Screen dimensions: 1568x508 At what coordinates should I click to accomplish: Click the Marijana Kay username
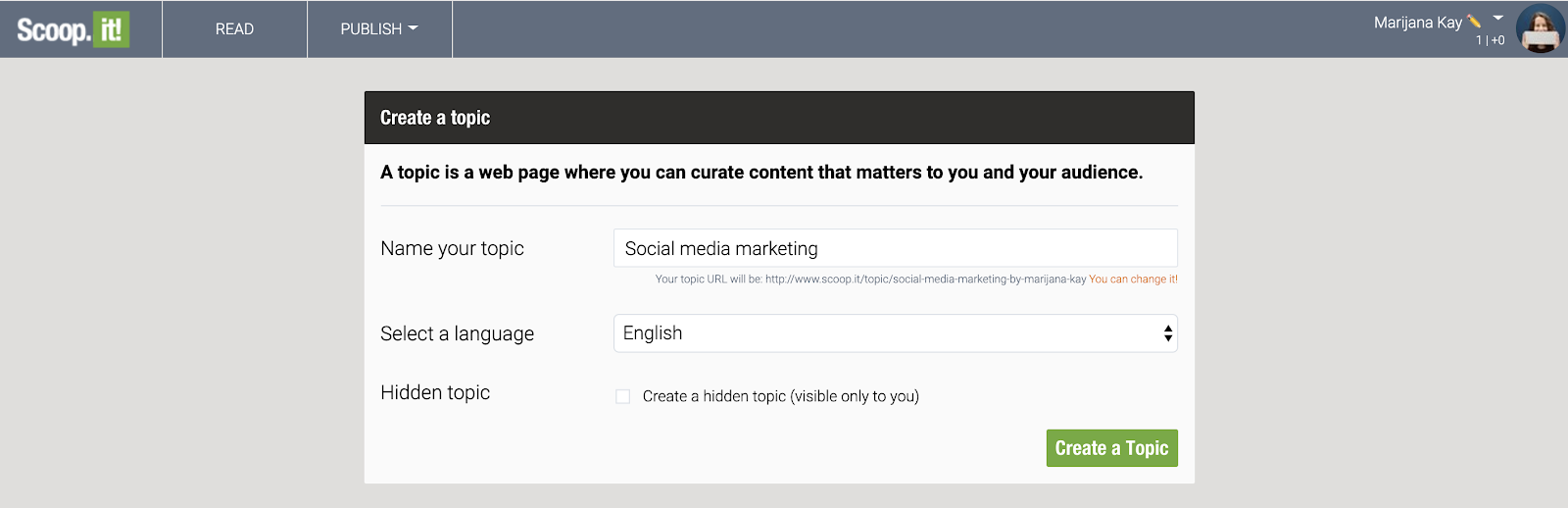(x=1418, y=23)
